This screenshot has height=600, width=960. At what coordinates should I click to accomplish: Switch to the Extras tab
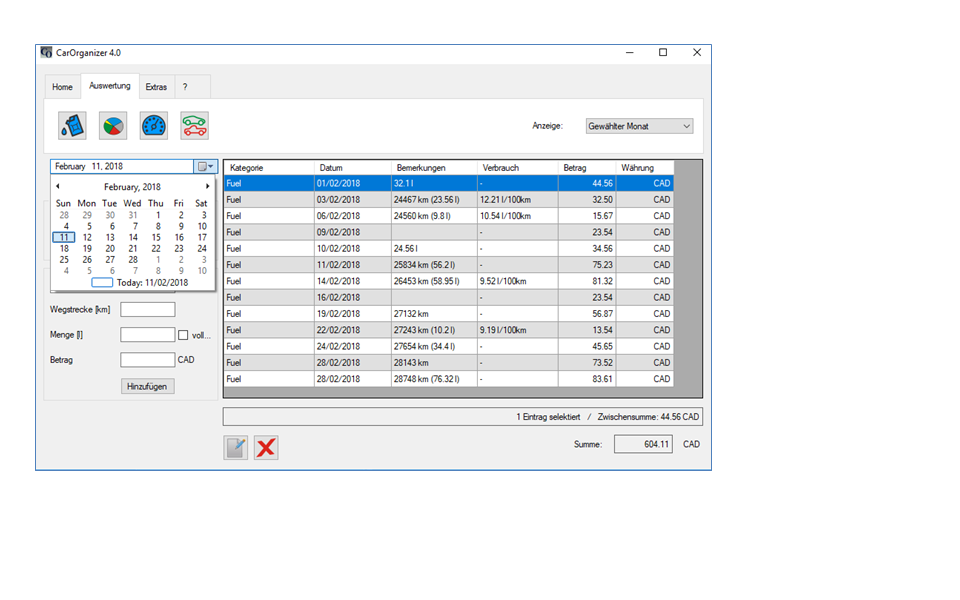pos(156,87)
